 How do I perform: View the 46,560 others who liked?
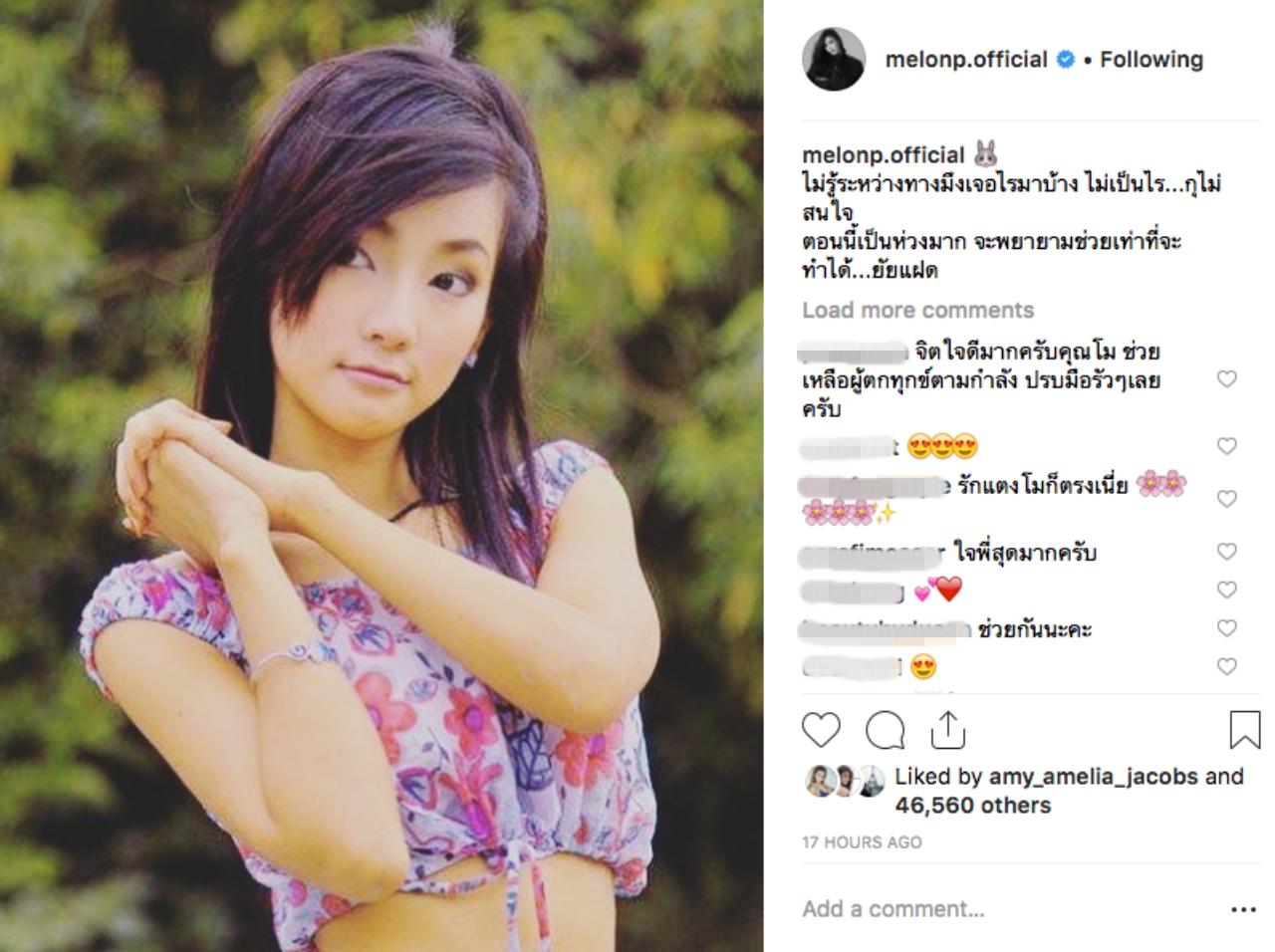973,805
